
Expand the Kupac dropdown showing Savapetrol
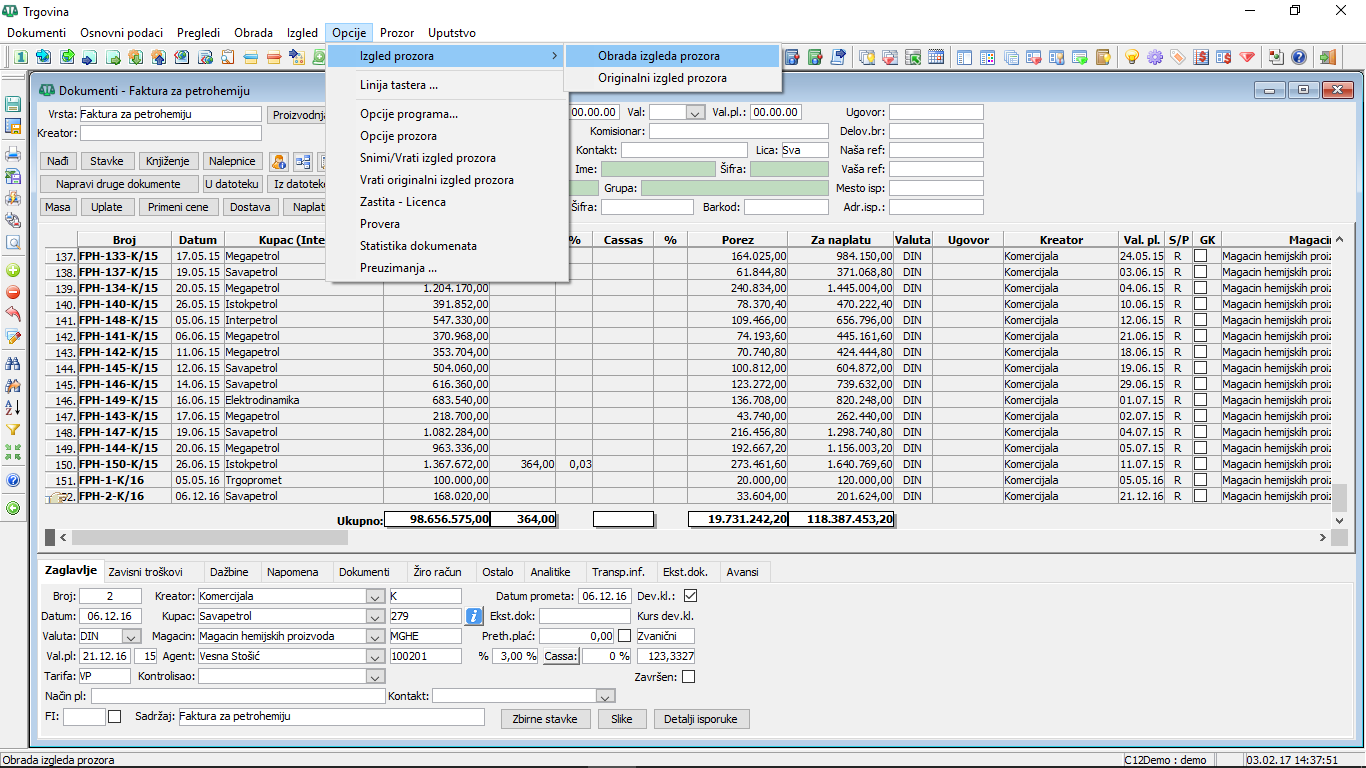pos(375,616)
